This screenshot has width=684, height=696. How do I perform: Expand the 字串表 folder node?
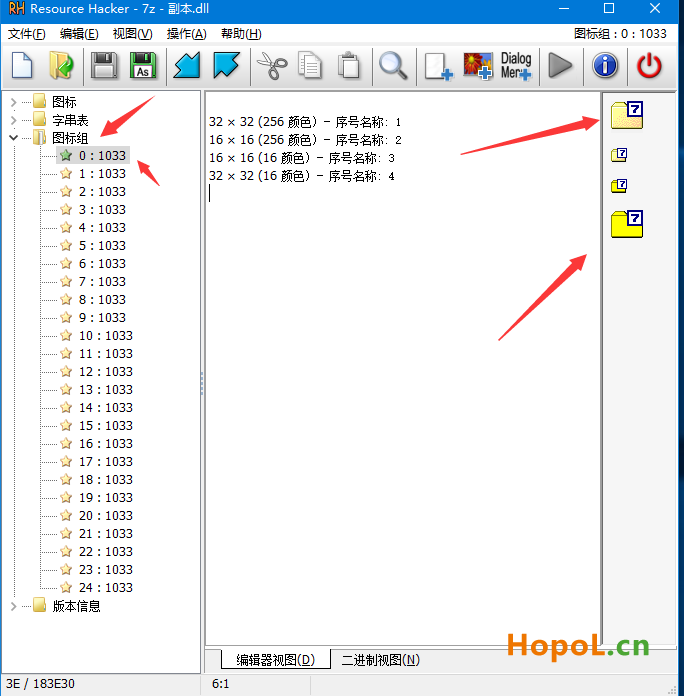pos(13,120)
